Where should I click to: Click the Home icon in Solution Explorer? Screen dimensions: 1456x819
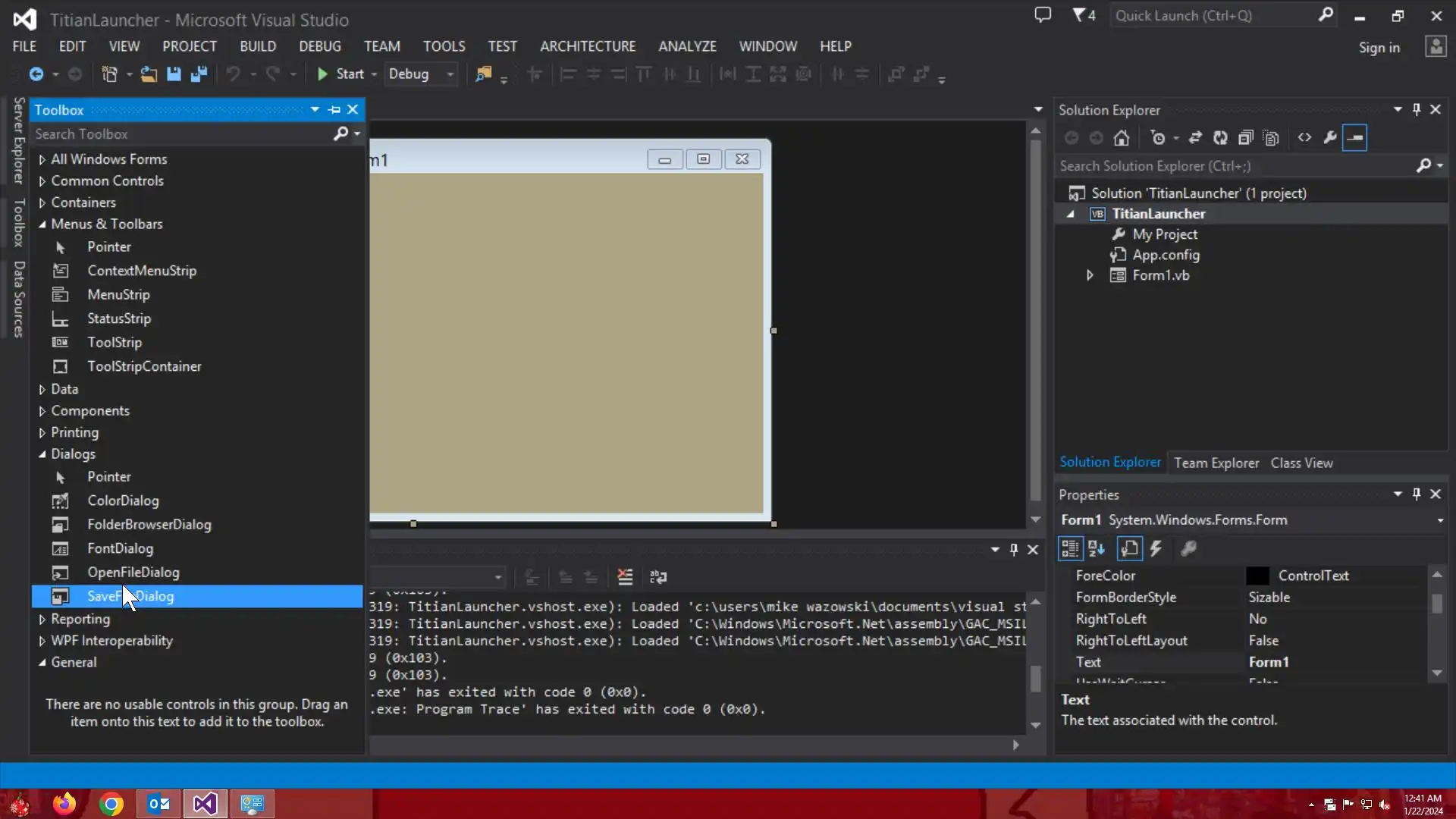[x=1122, y=138]
